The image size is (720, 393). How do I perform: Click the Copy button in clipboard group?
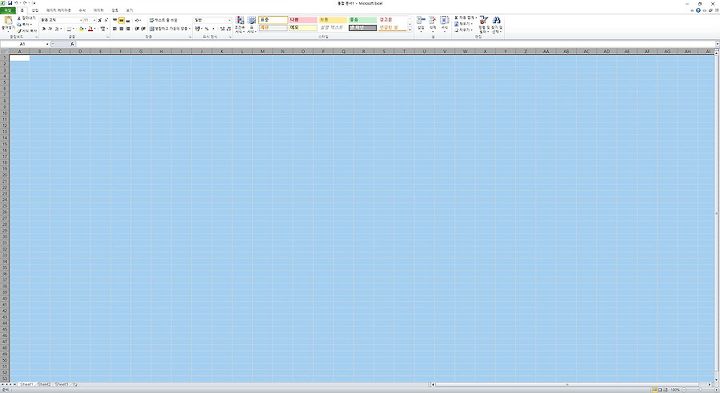tap(24, 24)
